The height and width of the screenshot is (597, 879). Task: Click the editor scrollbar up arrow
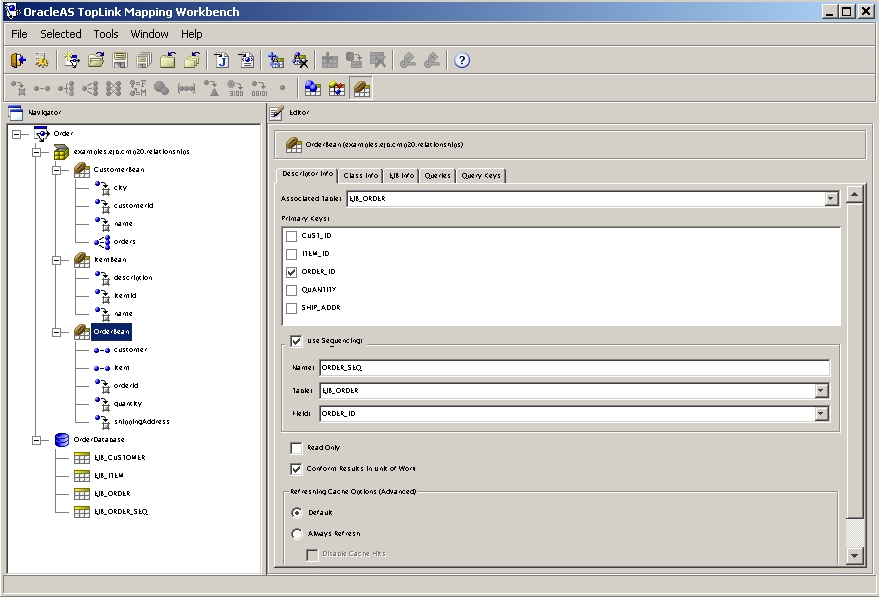coord(854,195)
